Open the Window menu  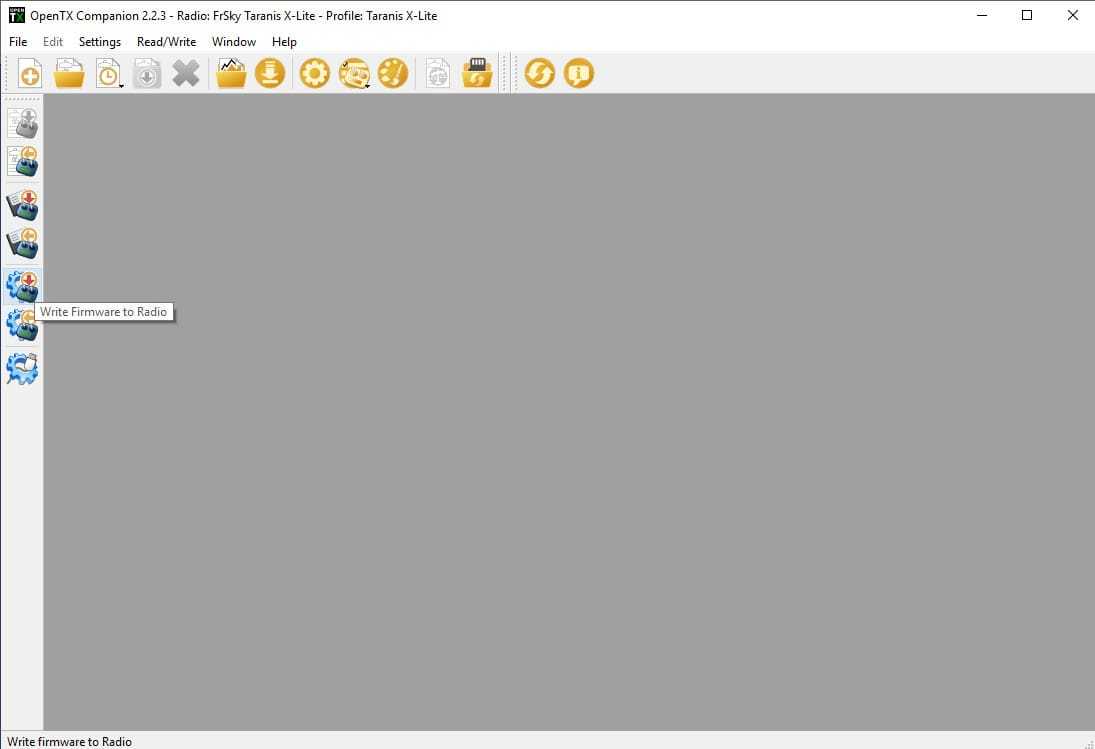(234, 42)
